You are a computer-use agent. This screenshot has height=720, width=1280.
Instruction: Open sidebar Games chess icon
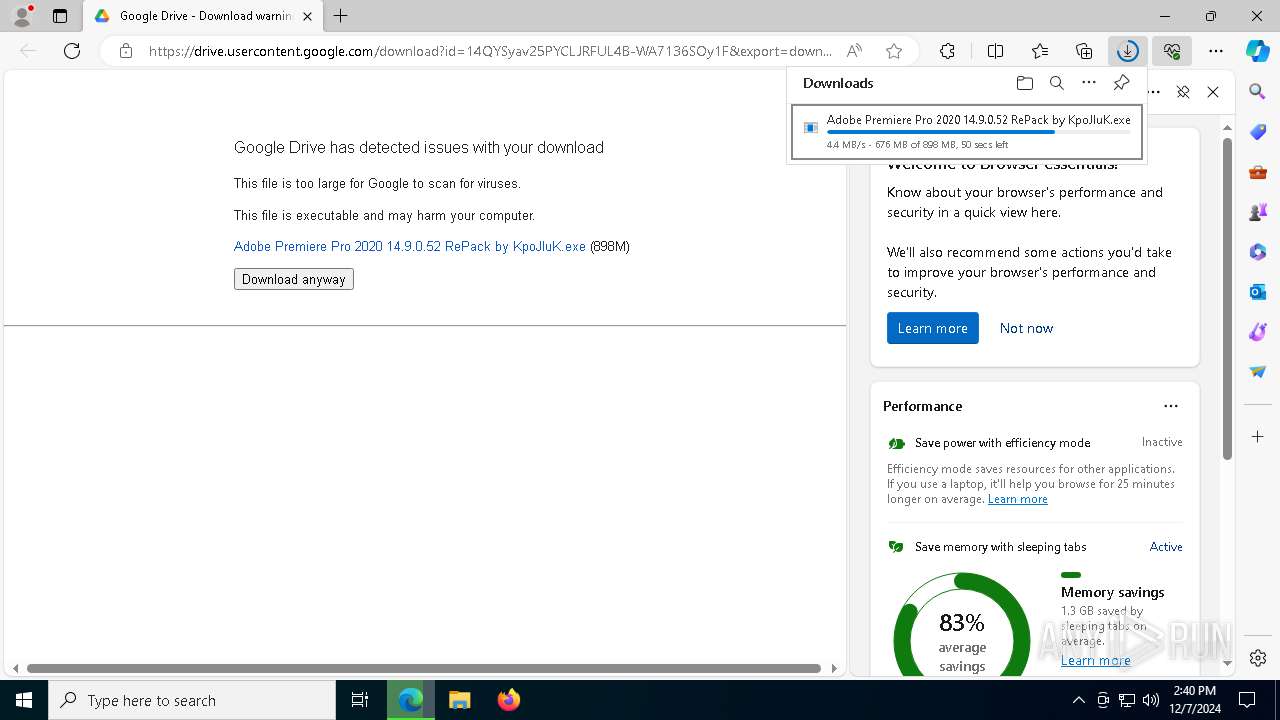pos(1258,212)
